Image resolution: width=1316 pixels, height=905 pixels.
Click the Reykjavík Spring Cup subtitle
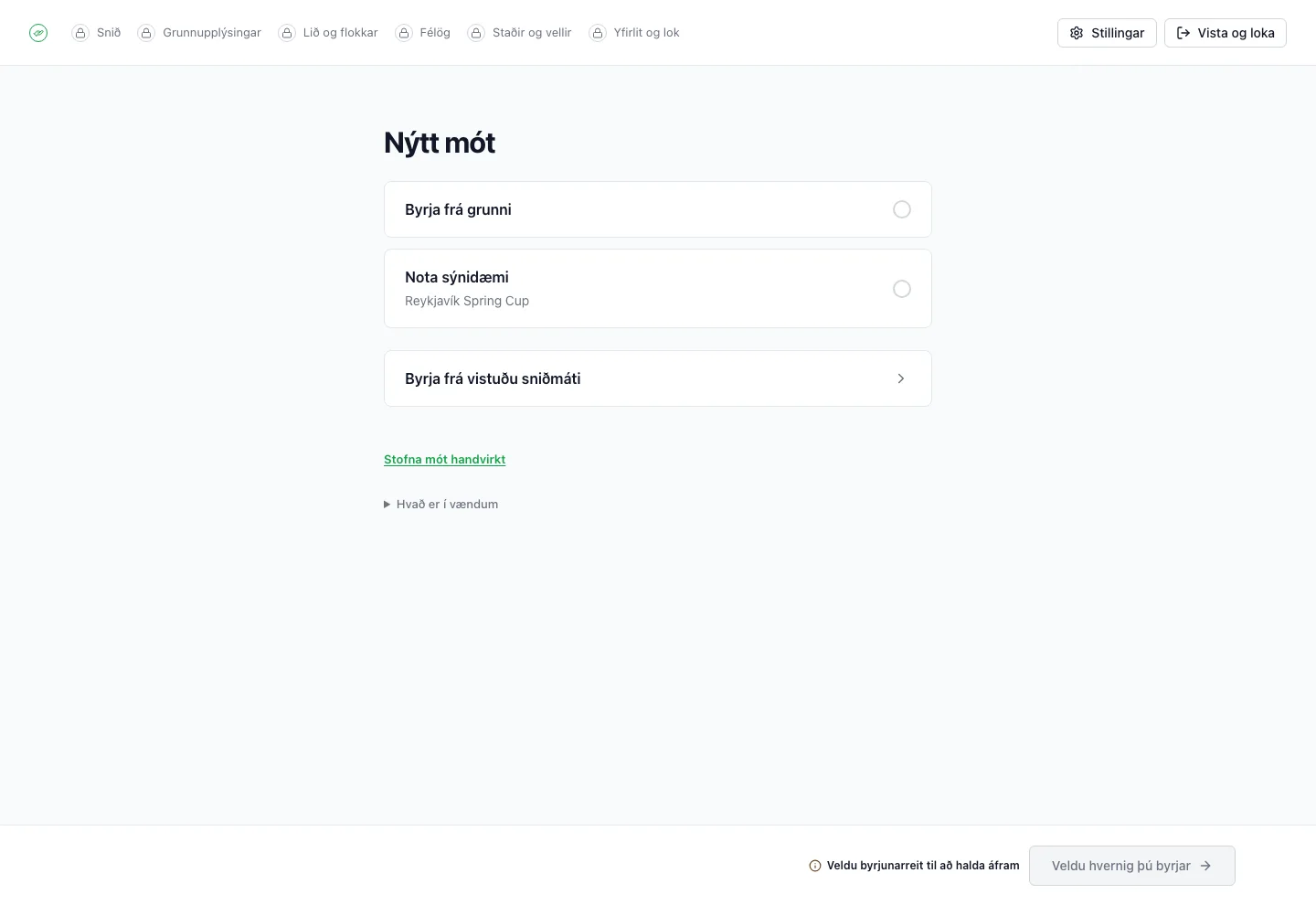[467, 301]
